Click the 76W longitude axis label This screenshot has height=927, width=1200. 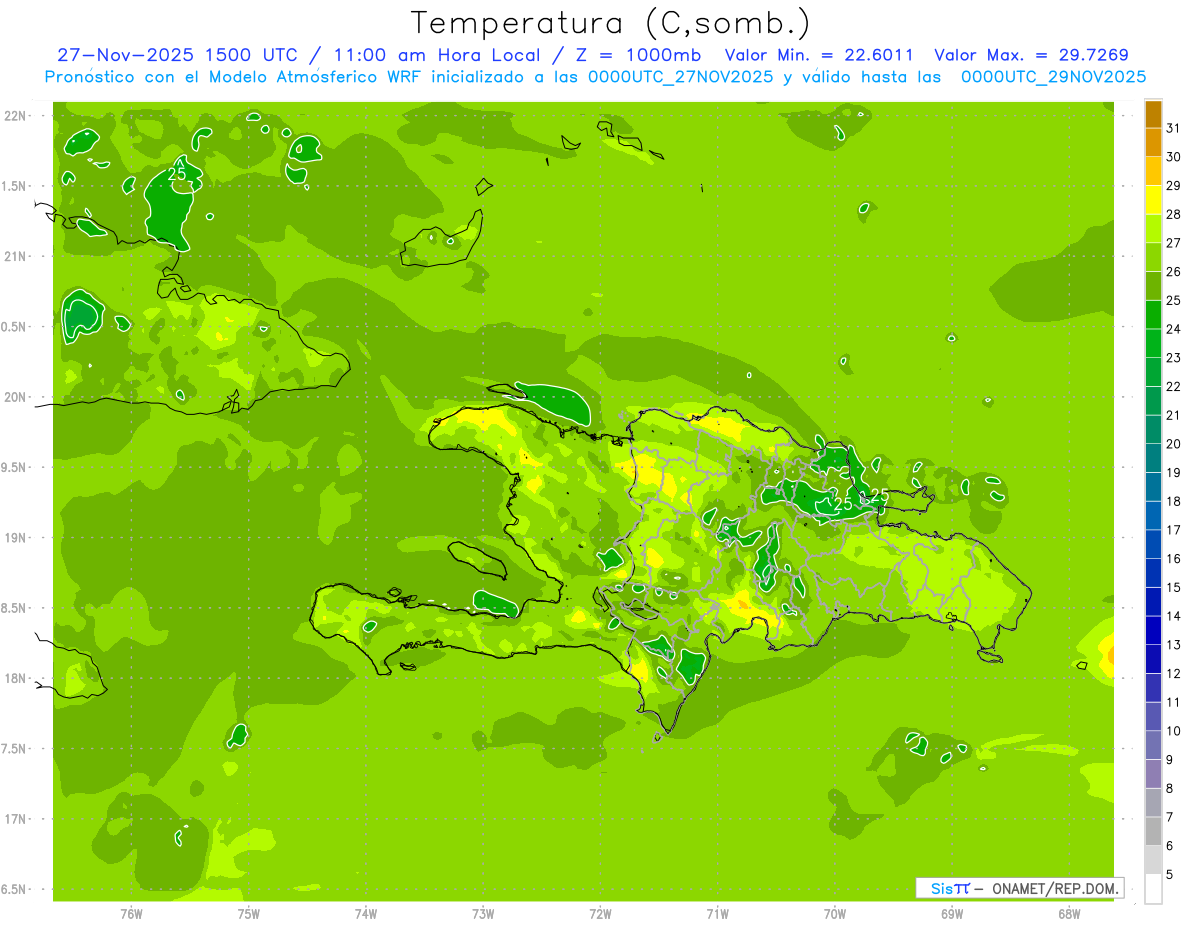point(131,913)
